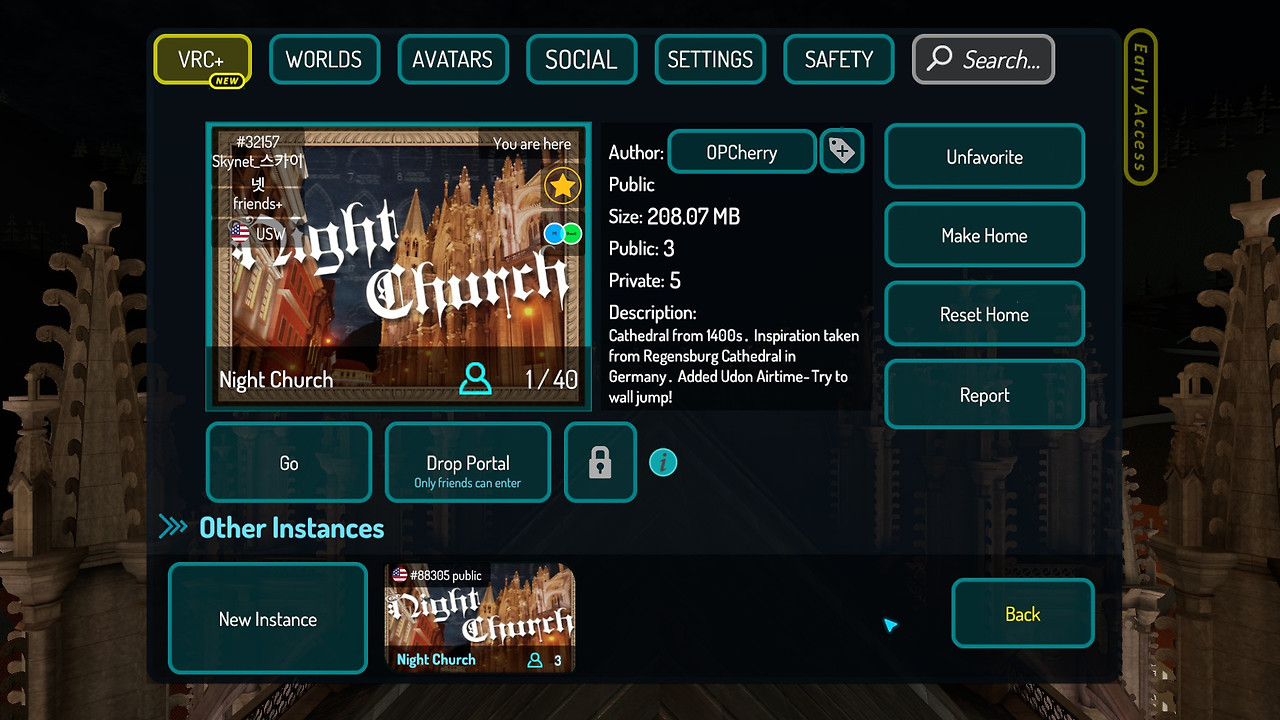1280x720 pixels.
Task: Toggle the portal privacy lock
Action: [600, 462]
